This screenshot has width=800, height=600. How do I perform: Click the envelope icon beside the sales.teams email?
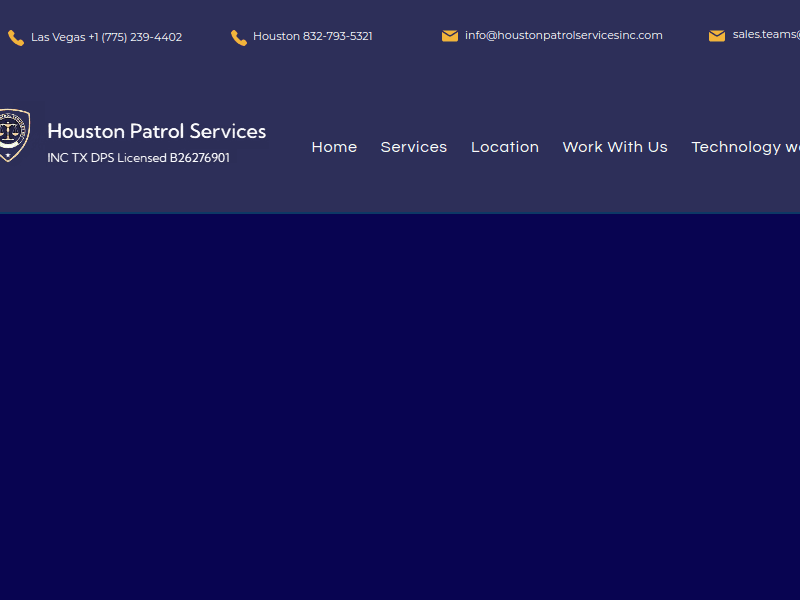(x=717, y=35)
